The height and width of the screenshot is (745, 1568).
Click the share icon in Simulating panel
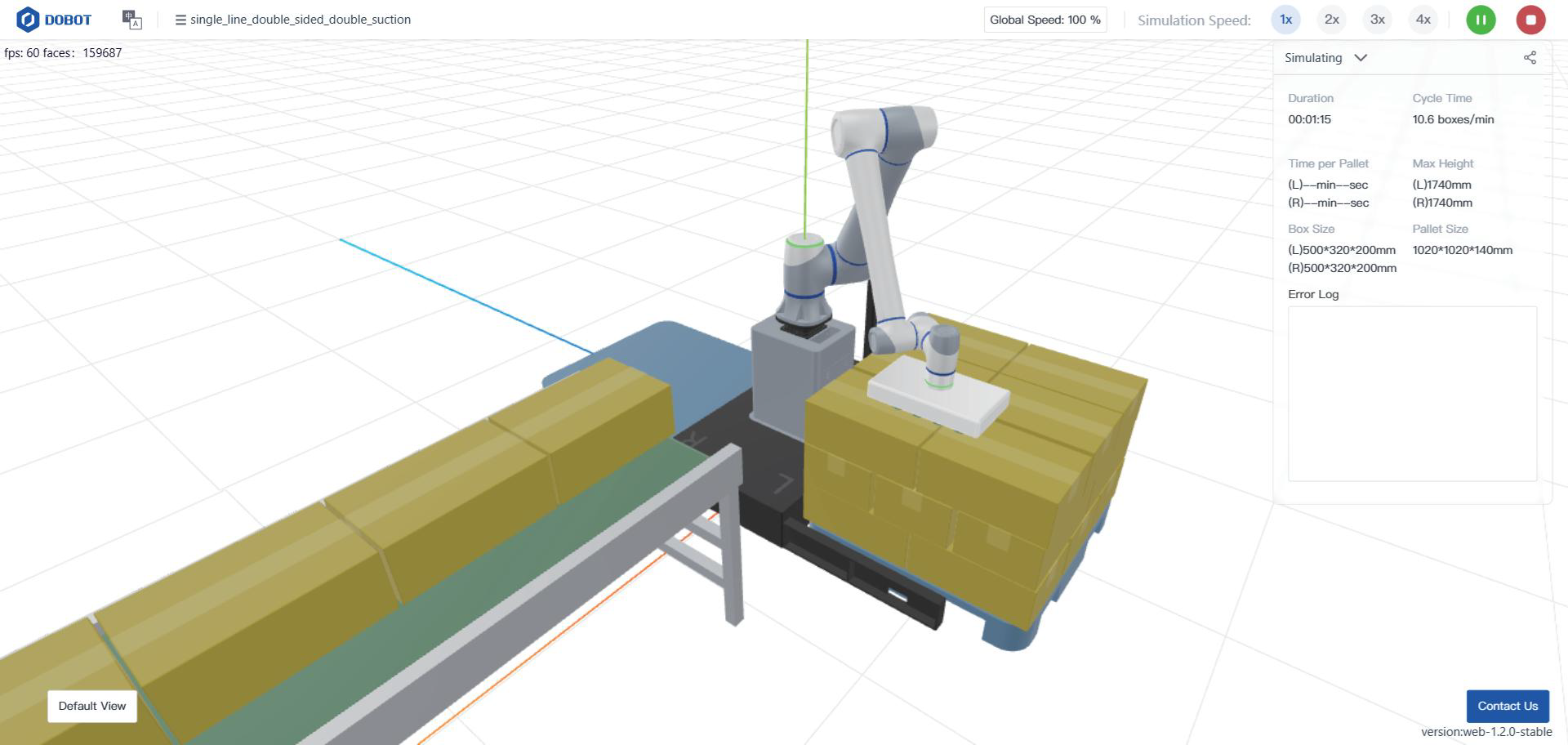[x=1530, y=57]
